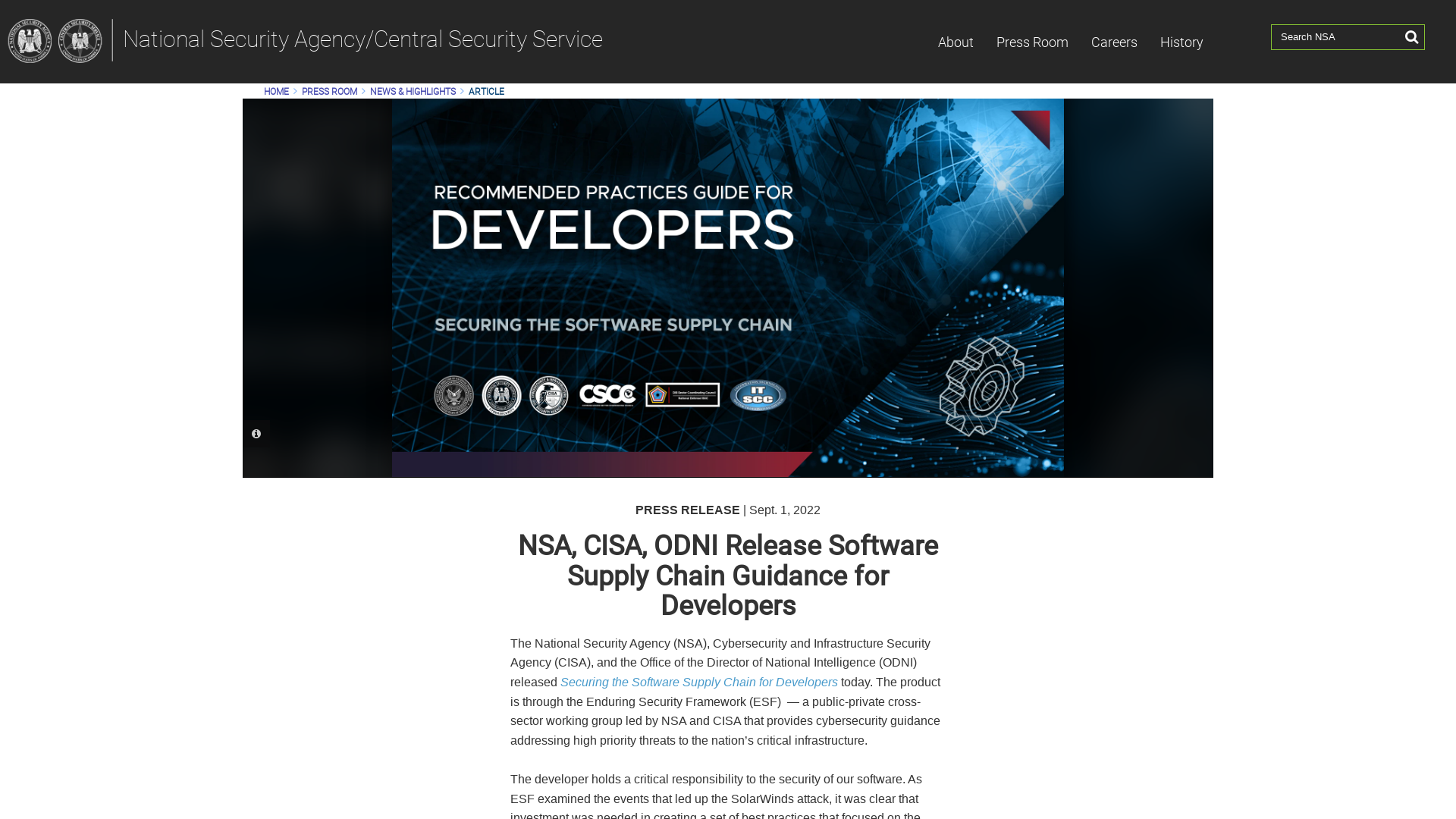
Task: Click the ARTICLE breadcrumb
Action: click(x=486, y=91)
